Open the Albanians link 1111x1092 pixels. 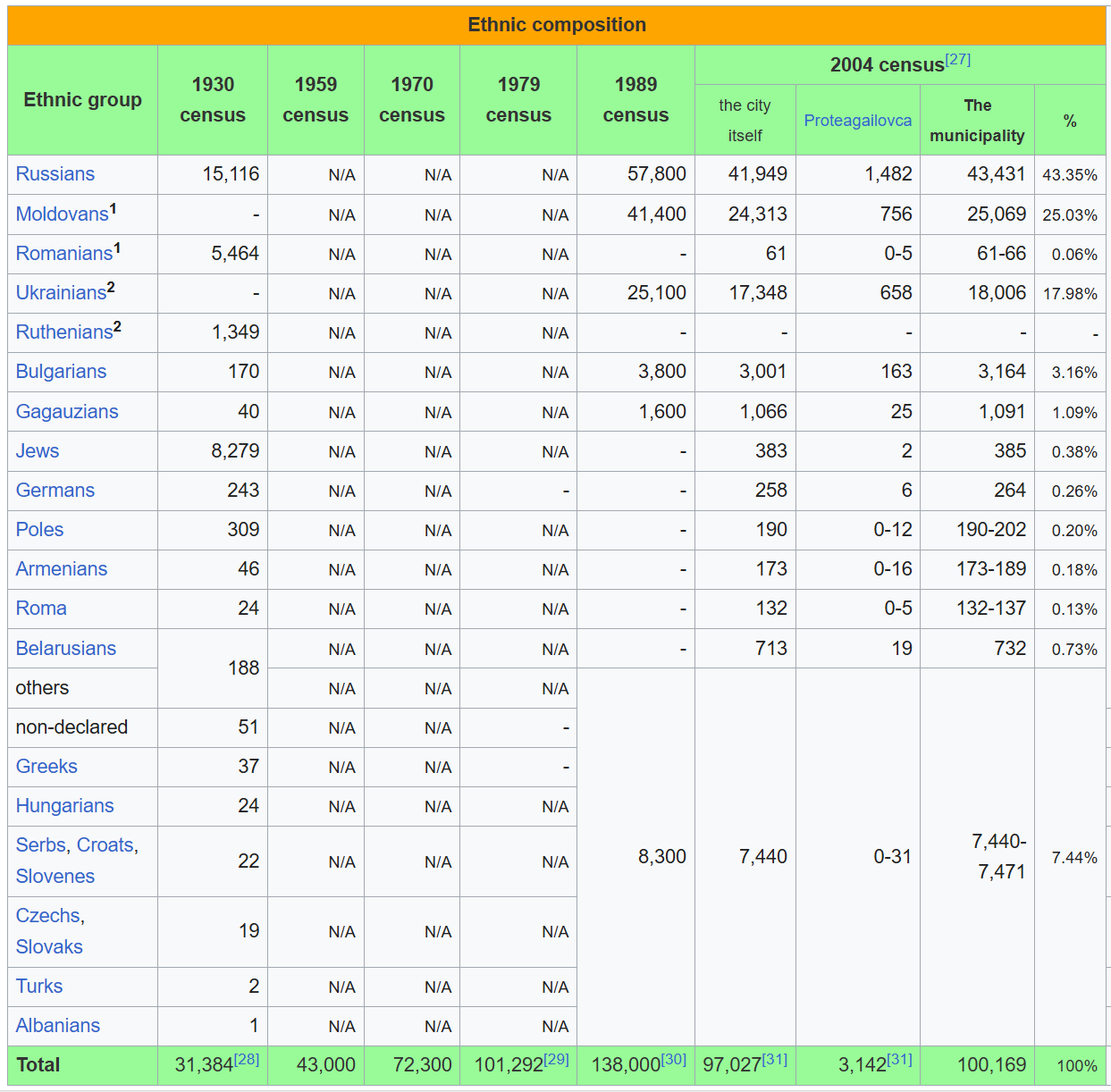coord(58,1026)
